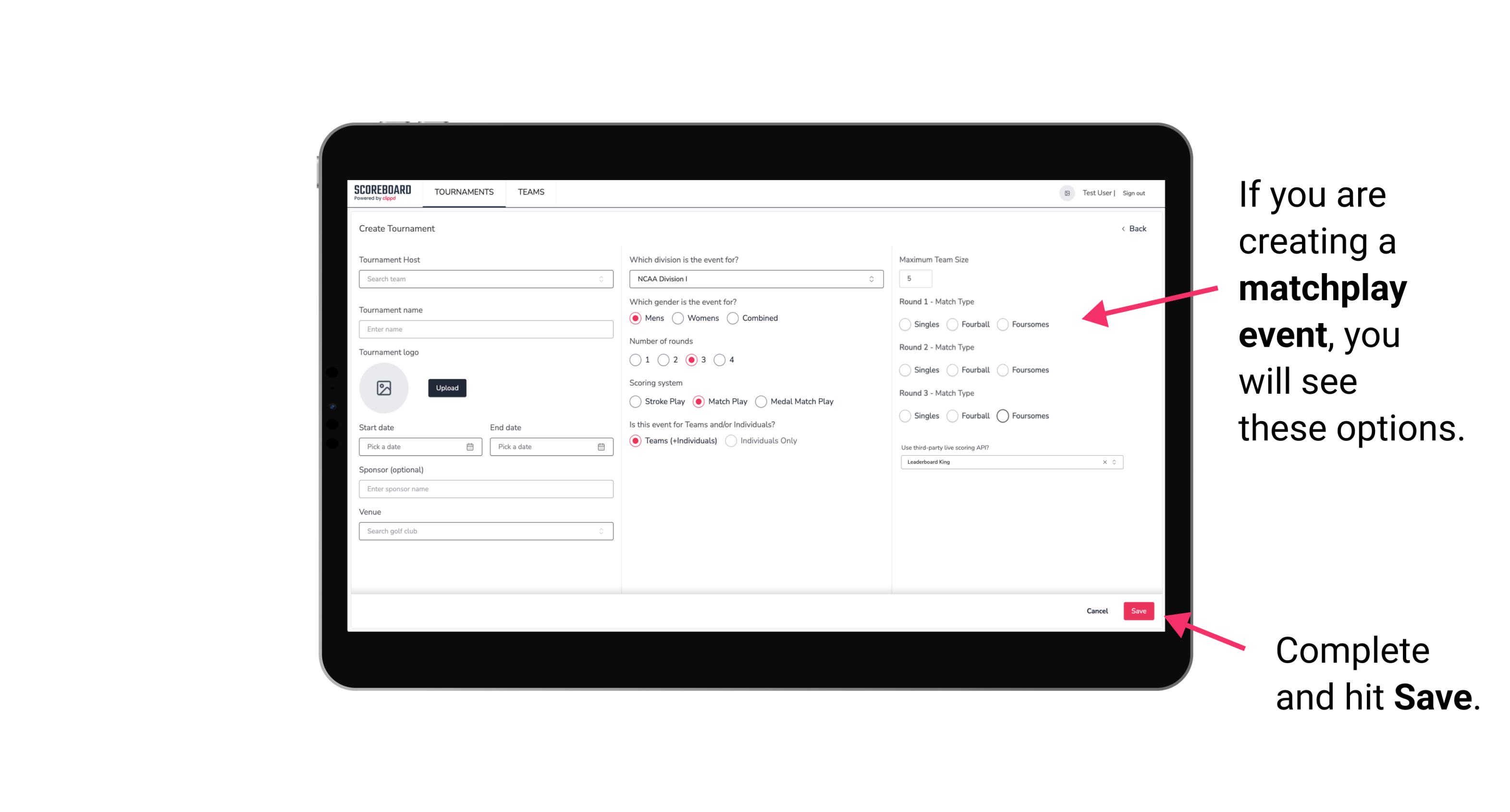Viewport: 1510px width, 812px height.
Task: Click the Start date calendar icon
Action: 471,446
